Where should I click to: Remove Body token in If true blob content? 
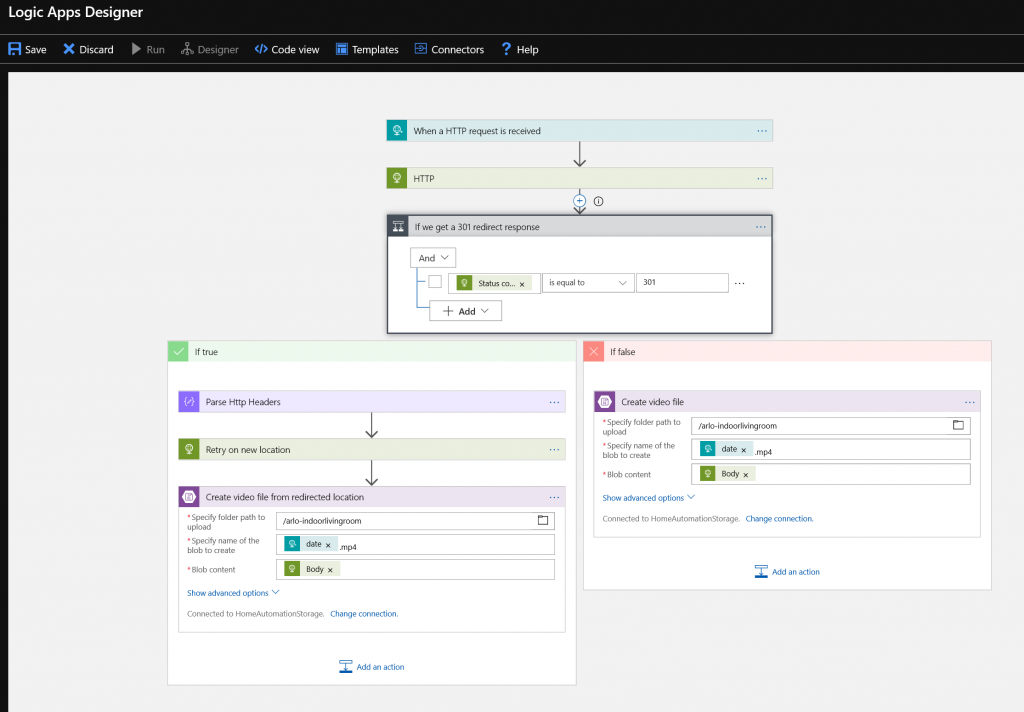[330, 570]
